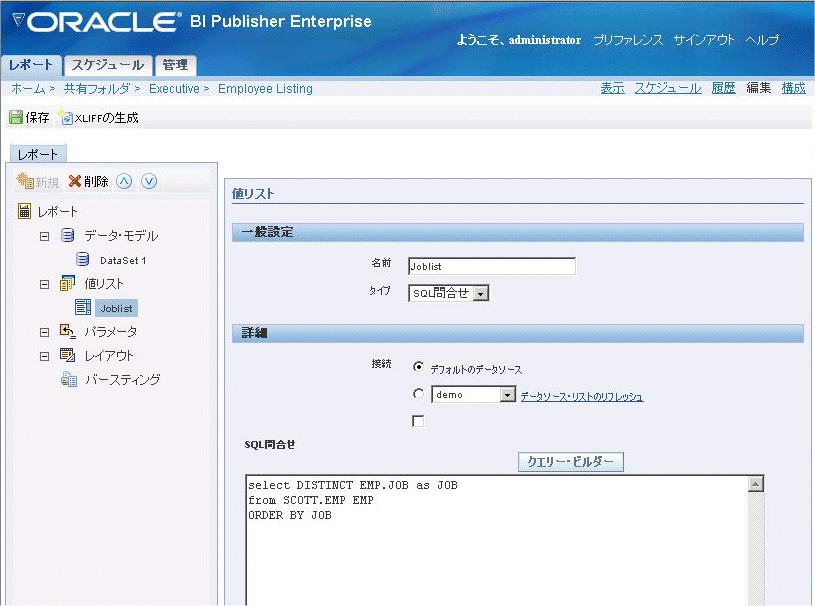Click the New item icon in tree toolbar
The height and width of the screenshot is (606, 815).
click(24, 181)
